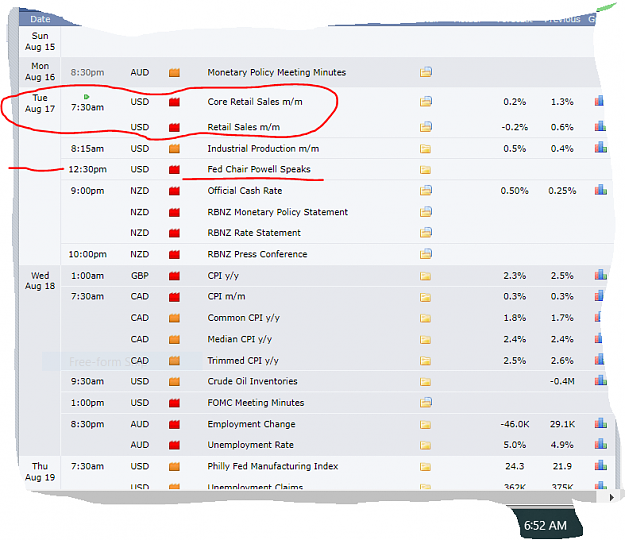The width and height of the screenshot is (625, 540).
Task: Open detail folder for RBNZ Monetary Policy Statement
Action: [x=425, y=212]
